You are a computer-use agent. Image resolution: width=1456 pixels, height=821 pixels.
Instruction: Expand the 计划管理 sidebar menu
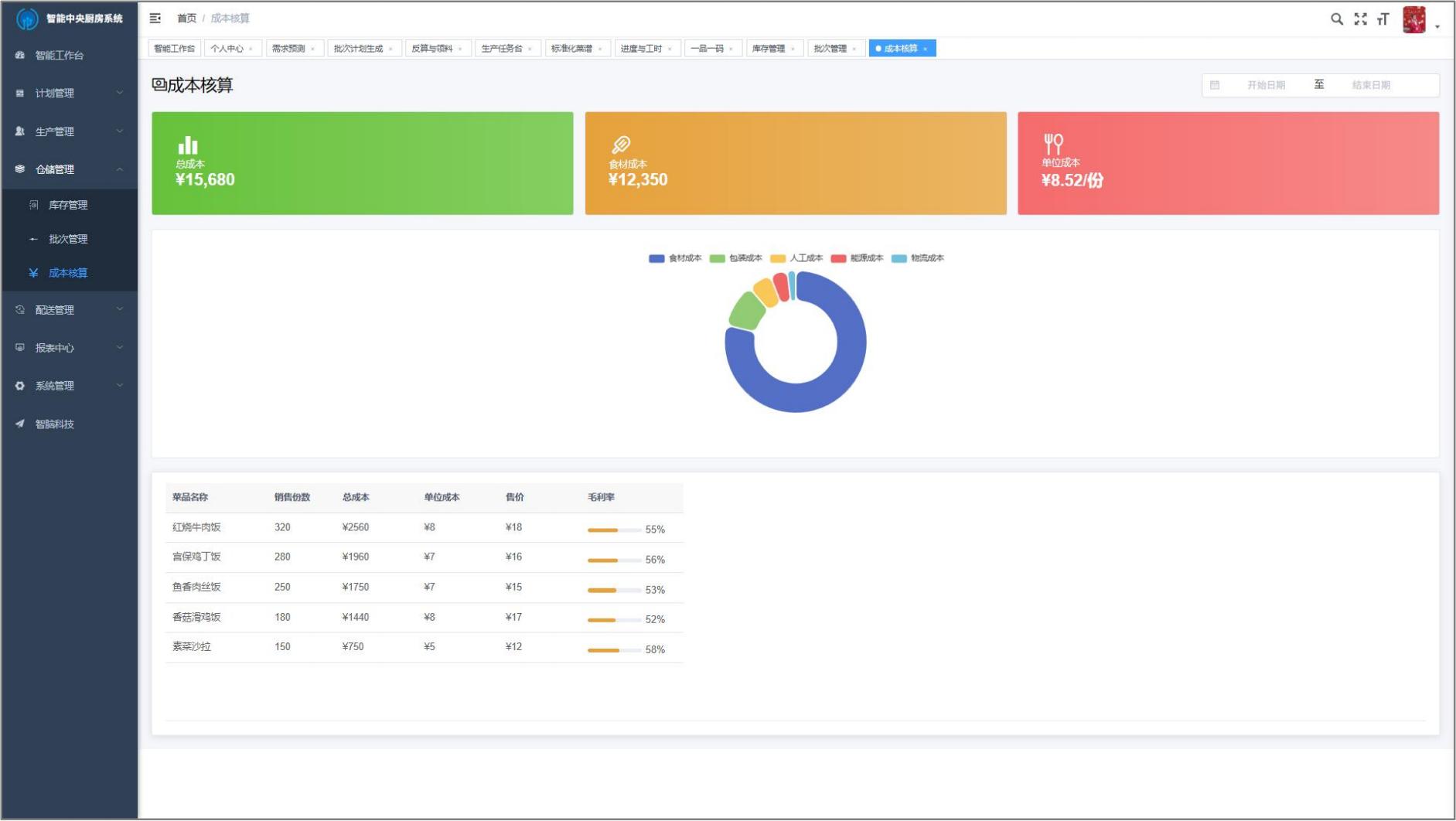point(69,93)
